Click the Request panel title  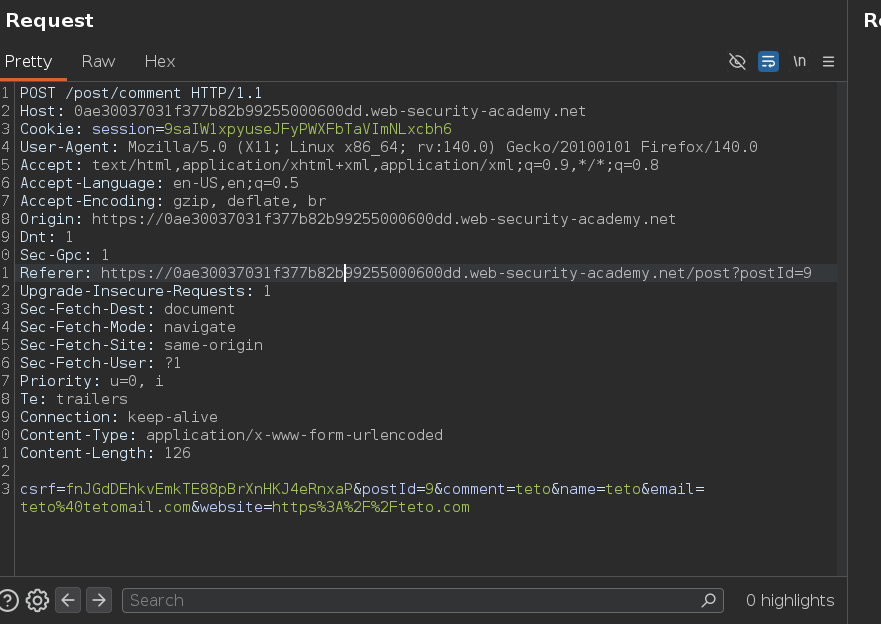point(49,20)
